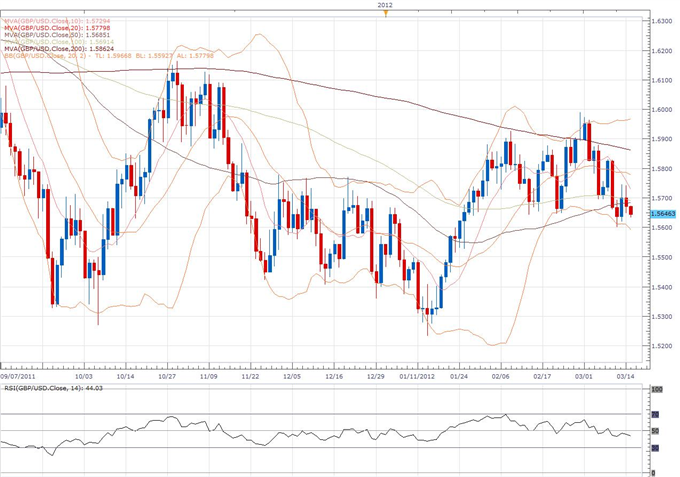Click the orange 2012 year marker triangle
The width and height of the screenshot is (680, 477).
click(385, 13)
